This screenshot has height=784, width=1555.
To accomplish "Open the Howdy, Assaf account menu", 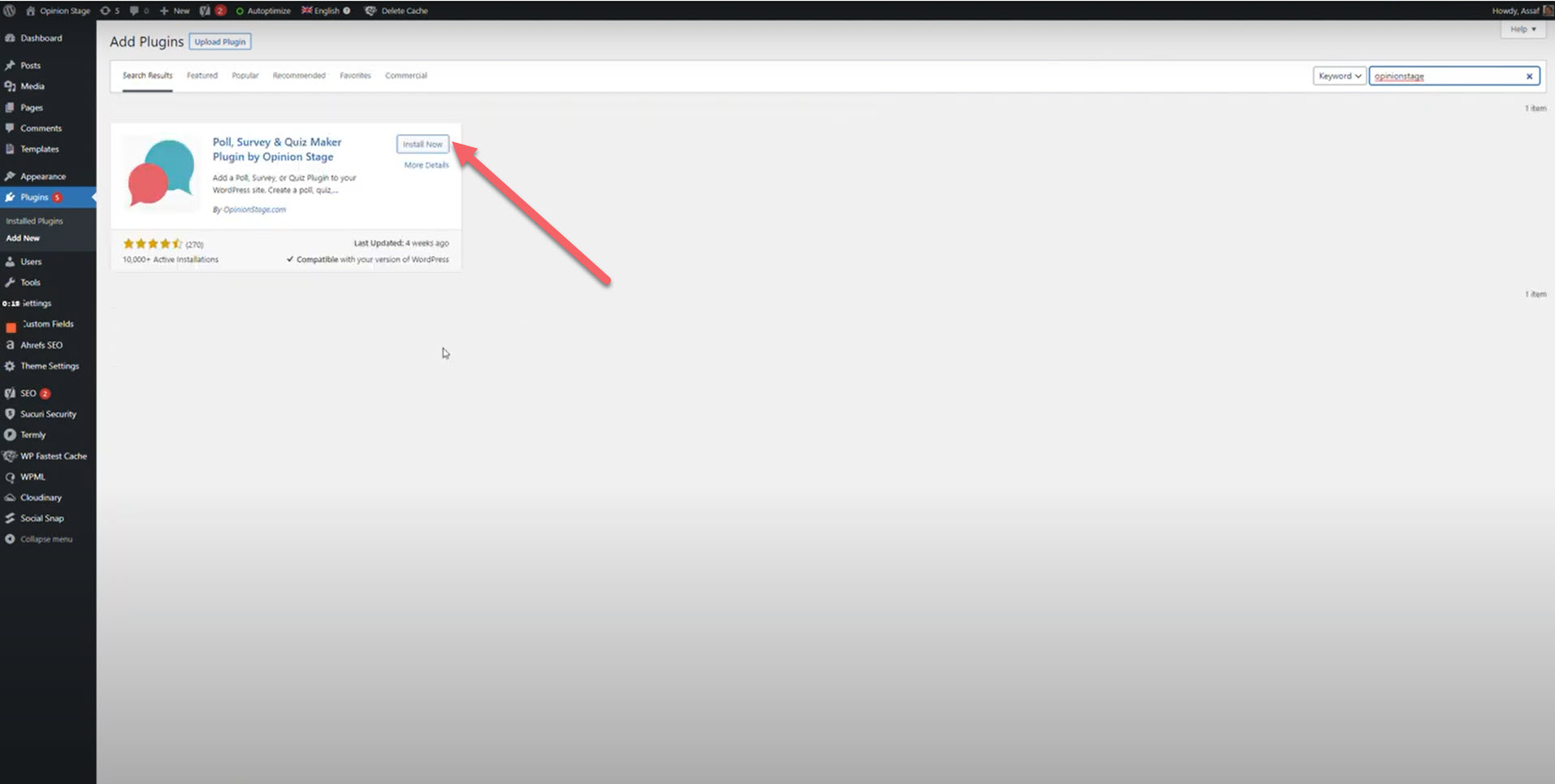I will [x=1522, y=11].
